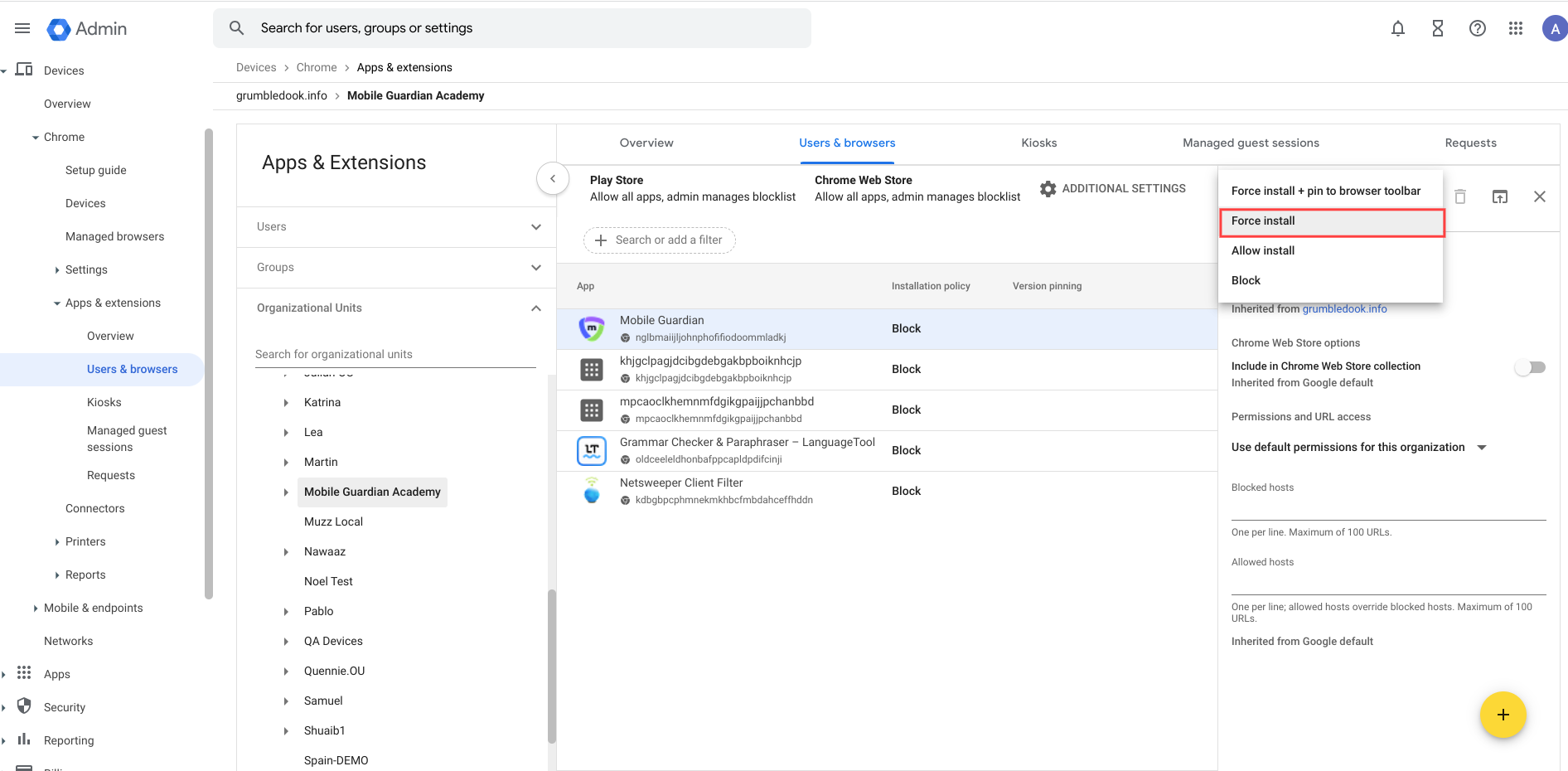The image size is (1568, 771).
Task: Click the Netsweeper Client Filter icon
Action: pyautogui.click(x=592, y=491)
